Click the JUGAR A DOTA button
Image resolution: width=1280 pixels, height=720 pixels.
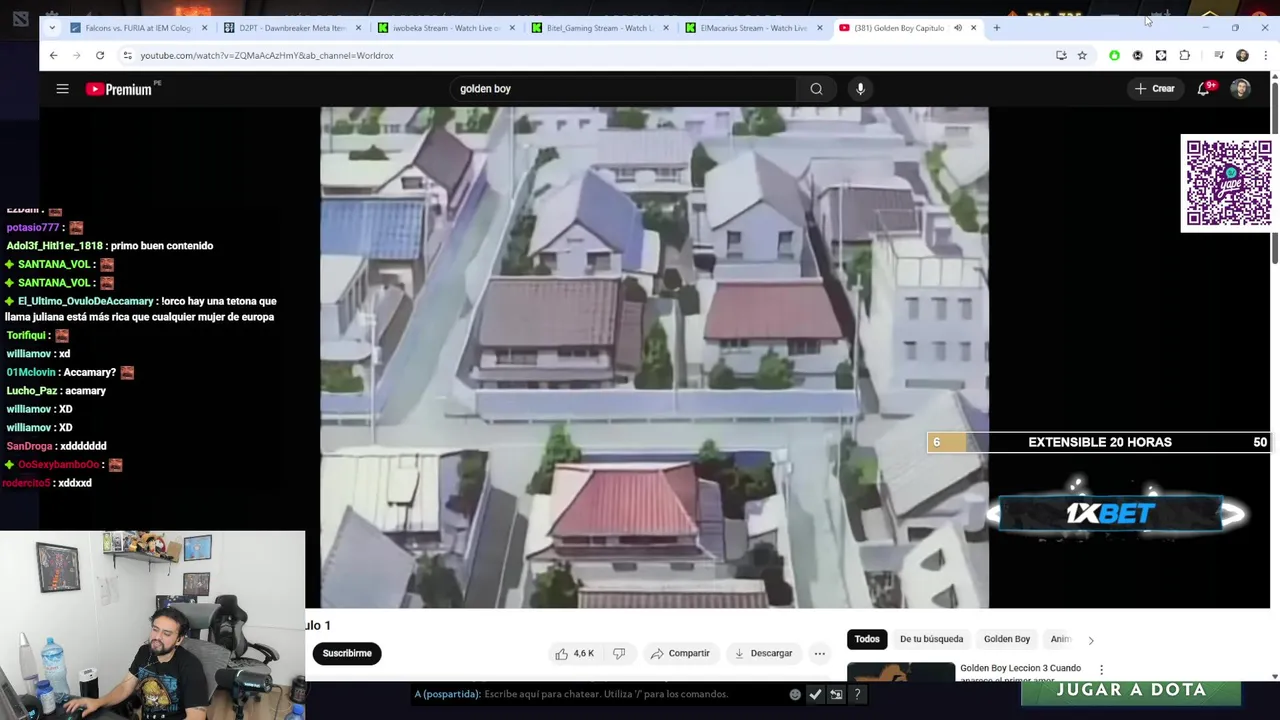1131,690
